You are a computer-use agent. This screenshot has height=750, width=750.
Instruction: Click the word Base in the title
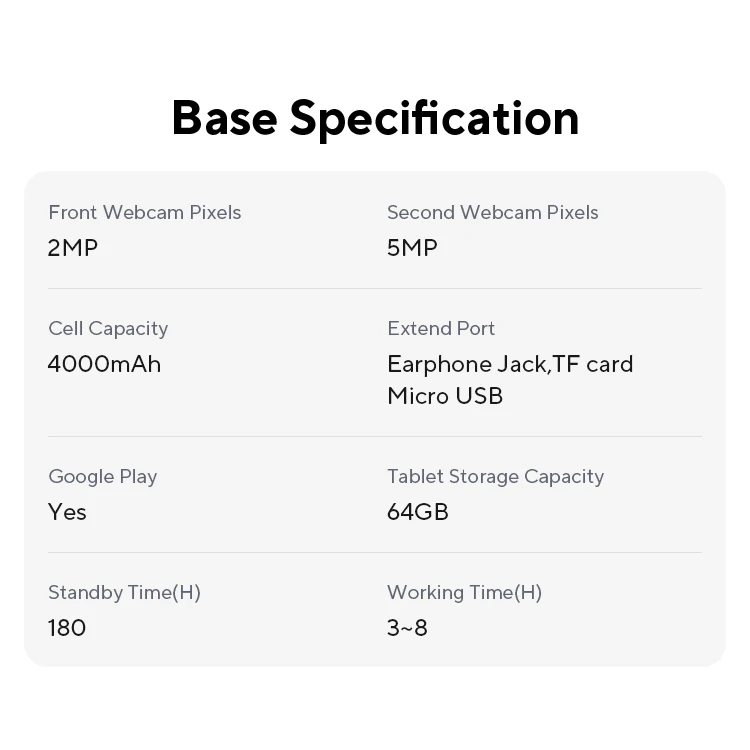pos(224,118)
